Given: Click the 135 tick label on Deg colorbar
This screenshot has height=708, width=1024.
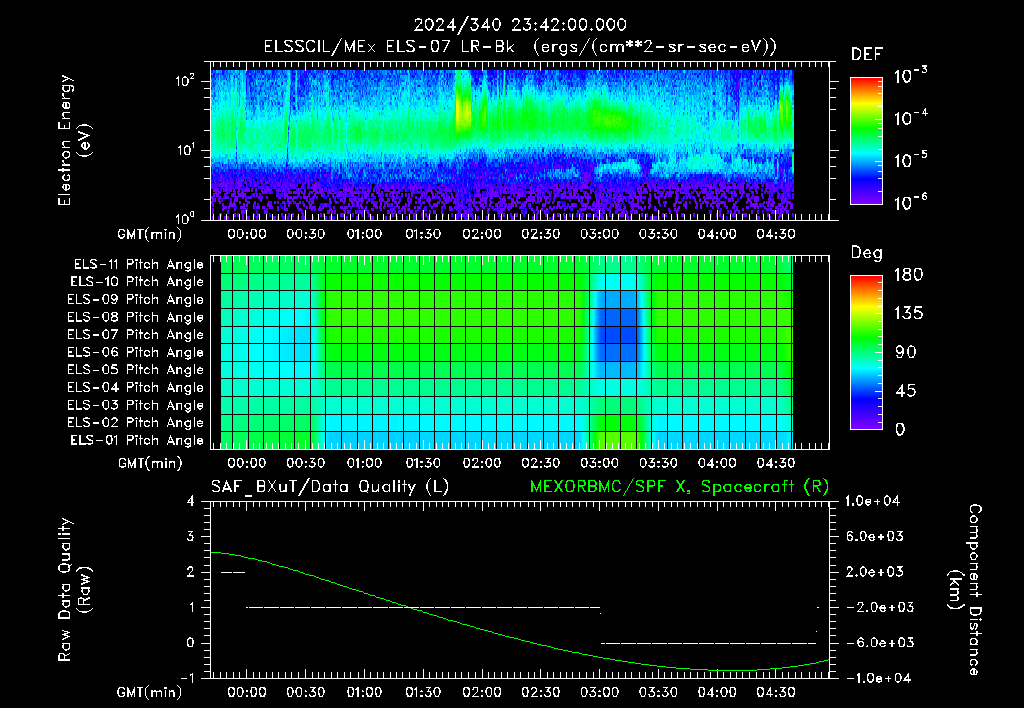Looking at the screenshot, I should pyautogui.click(x=908, y=314).
